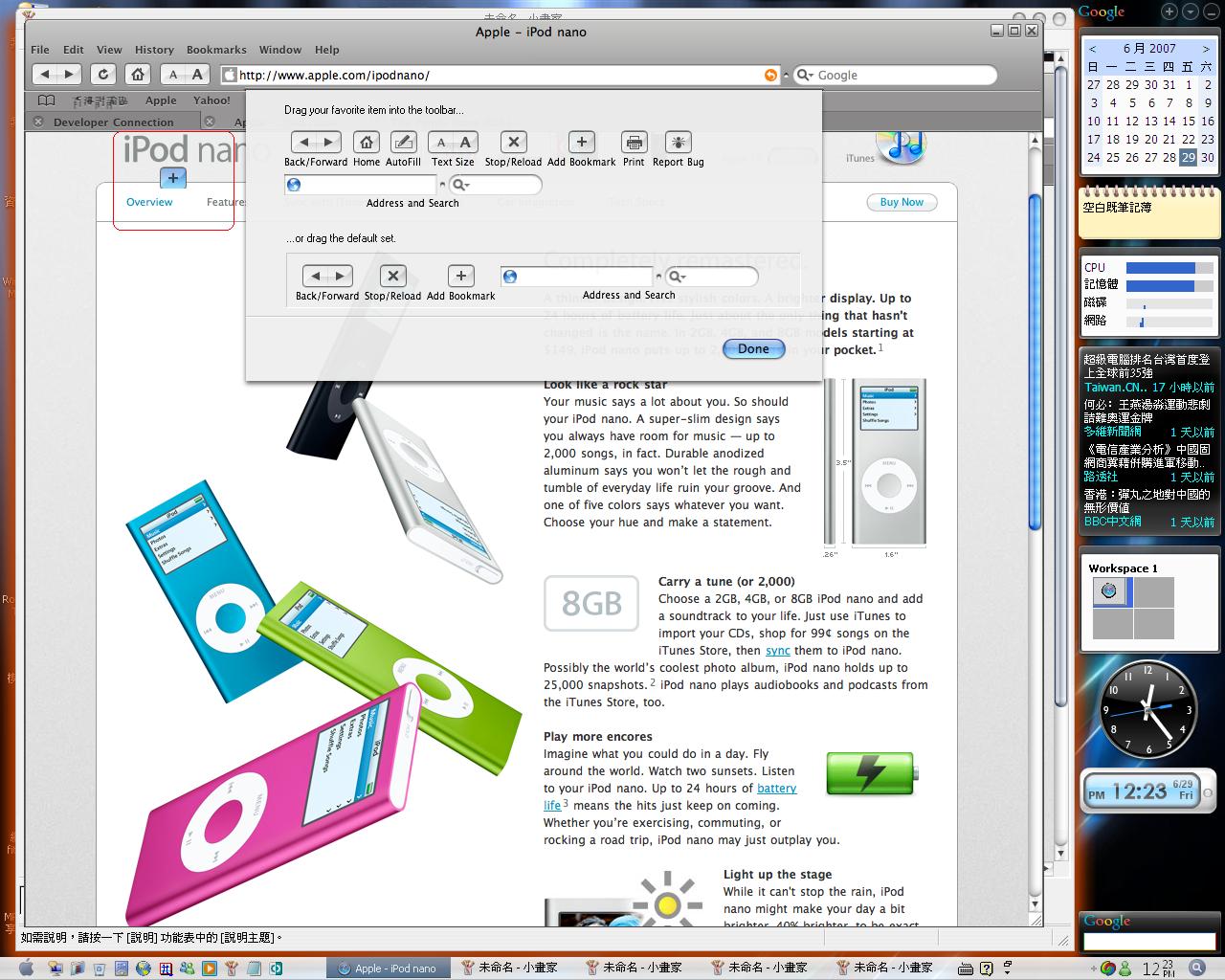Expand the Google search field magnifier dropdown in the toolbar

pos(805,76)
